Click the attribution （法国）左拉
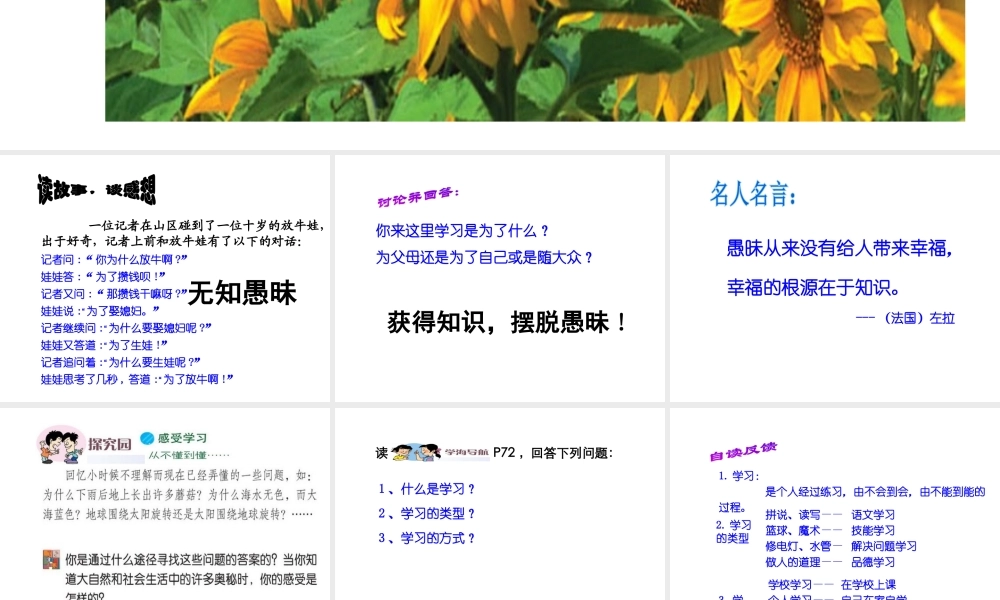Image resolution: width=1000 pixels, height=600 pixels. pos(918,318)
